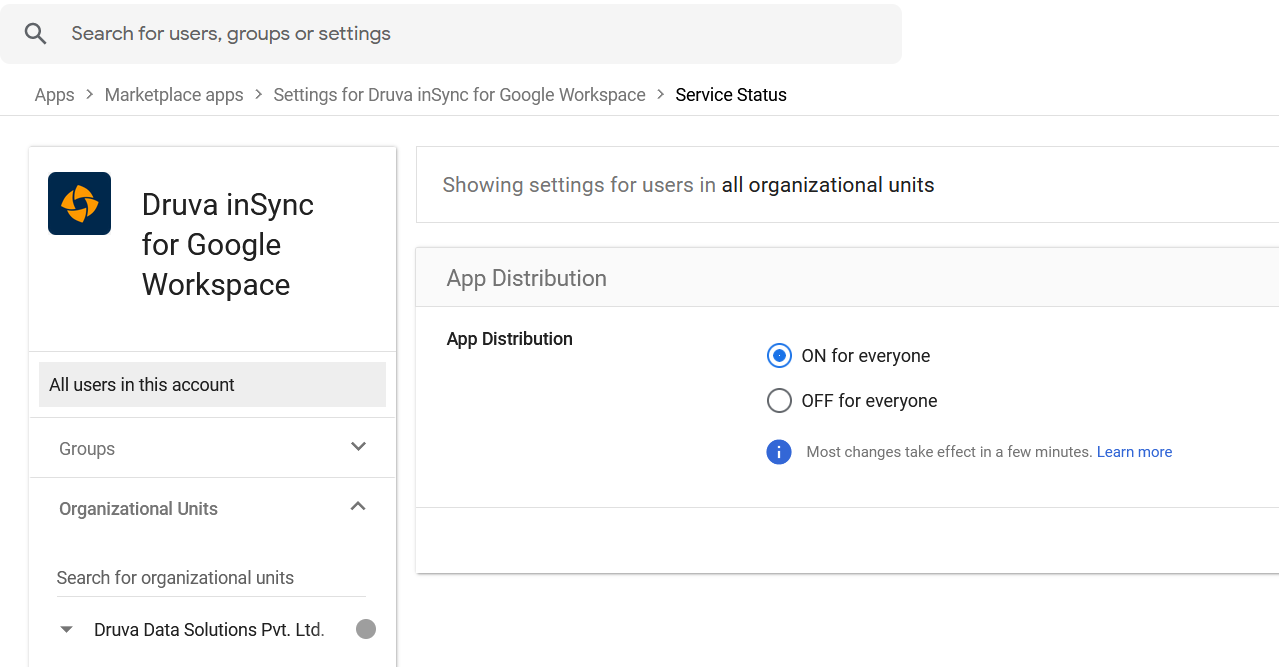The image size is (1279, 667).
Task: Click gray status dot beside Druva Data Solutions
Action: tap(366, 629)
